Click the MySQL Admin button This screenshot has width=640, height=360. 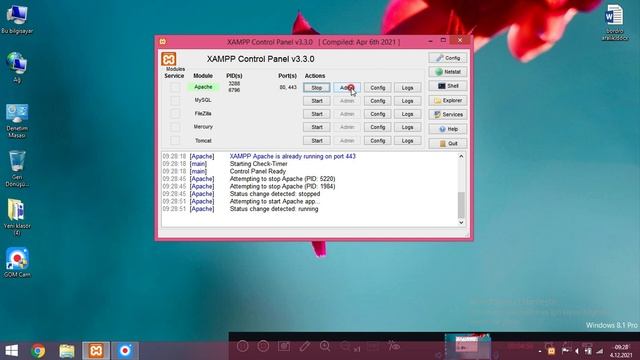(x=347, y=101)
